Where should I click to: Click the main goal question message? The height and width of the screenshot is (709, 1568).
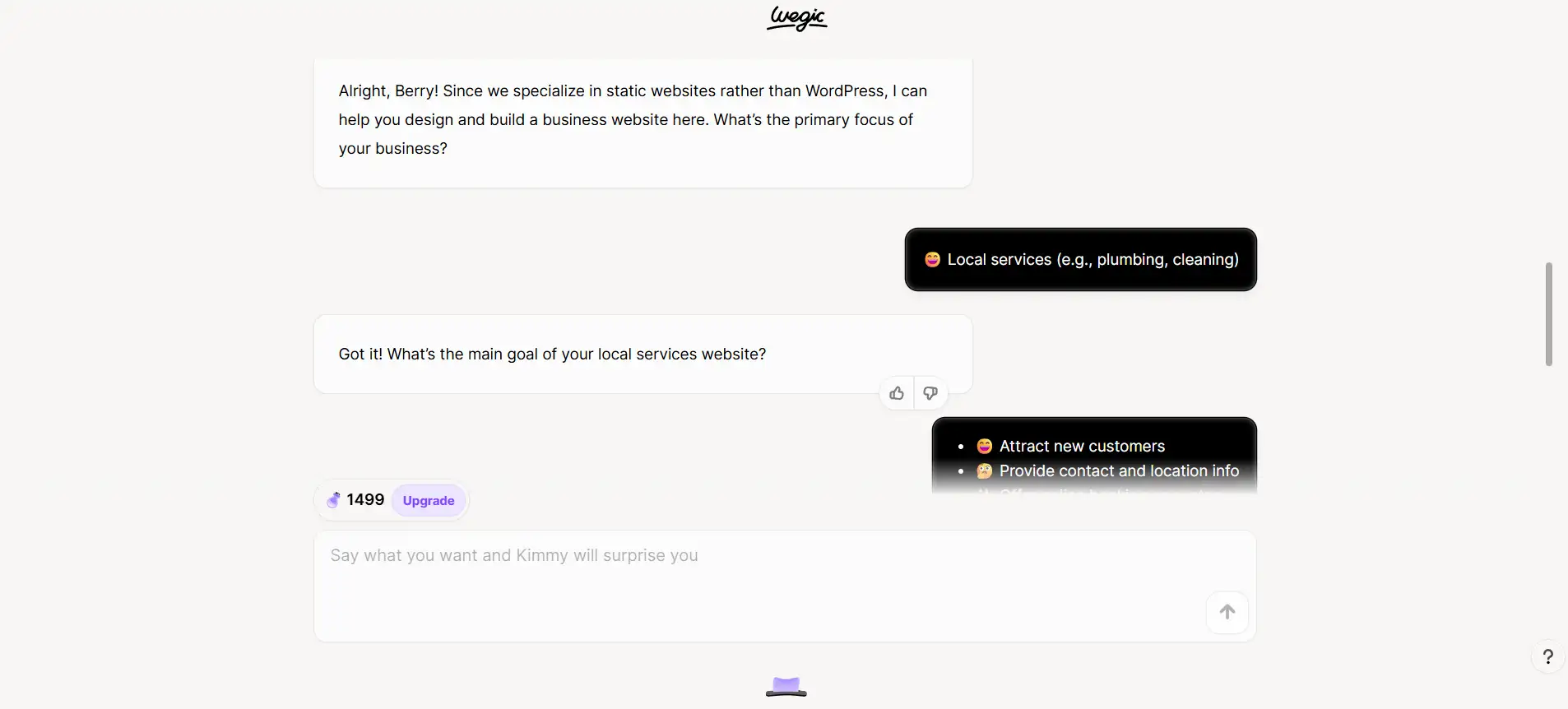643,354
